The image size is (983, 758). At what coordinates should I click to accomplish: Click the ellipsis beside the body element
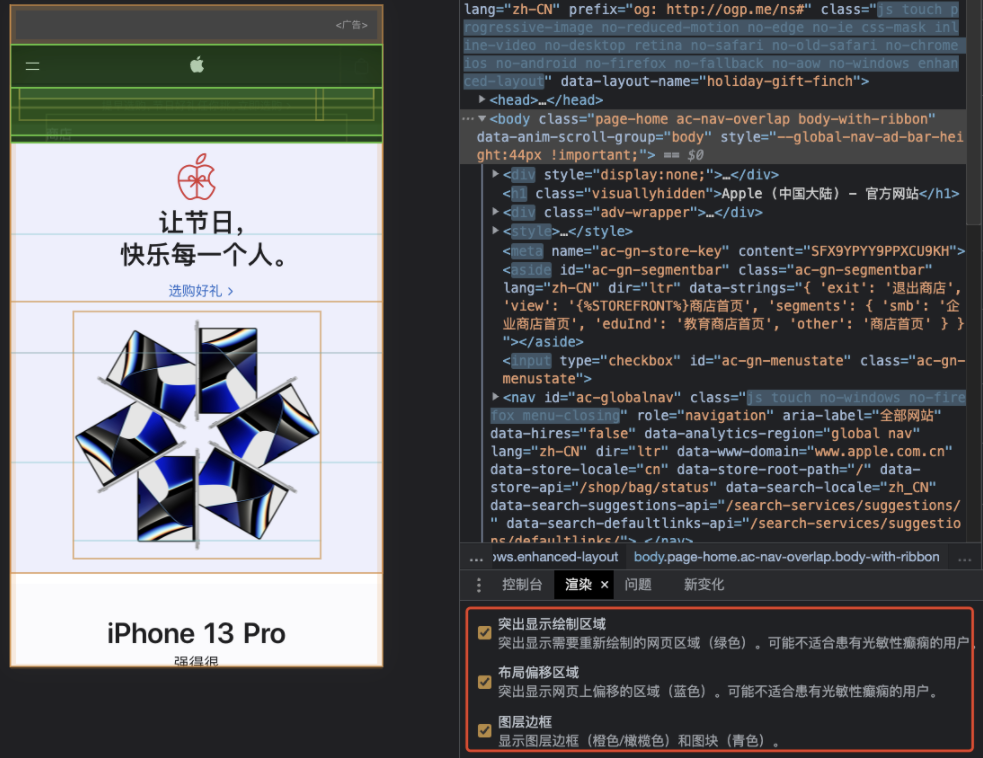[x=468, y=119]
